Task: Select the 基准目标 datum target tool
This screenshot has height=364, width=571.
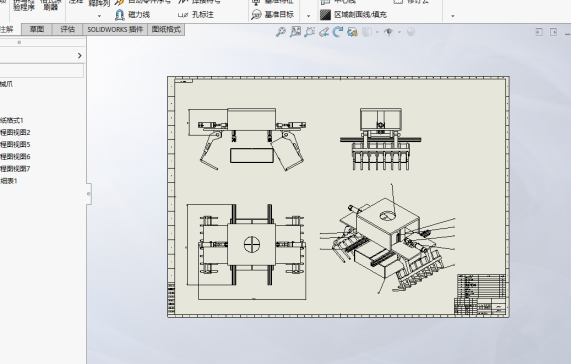Action: point(272,15)
